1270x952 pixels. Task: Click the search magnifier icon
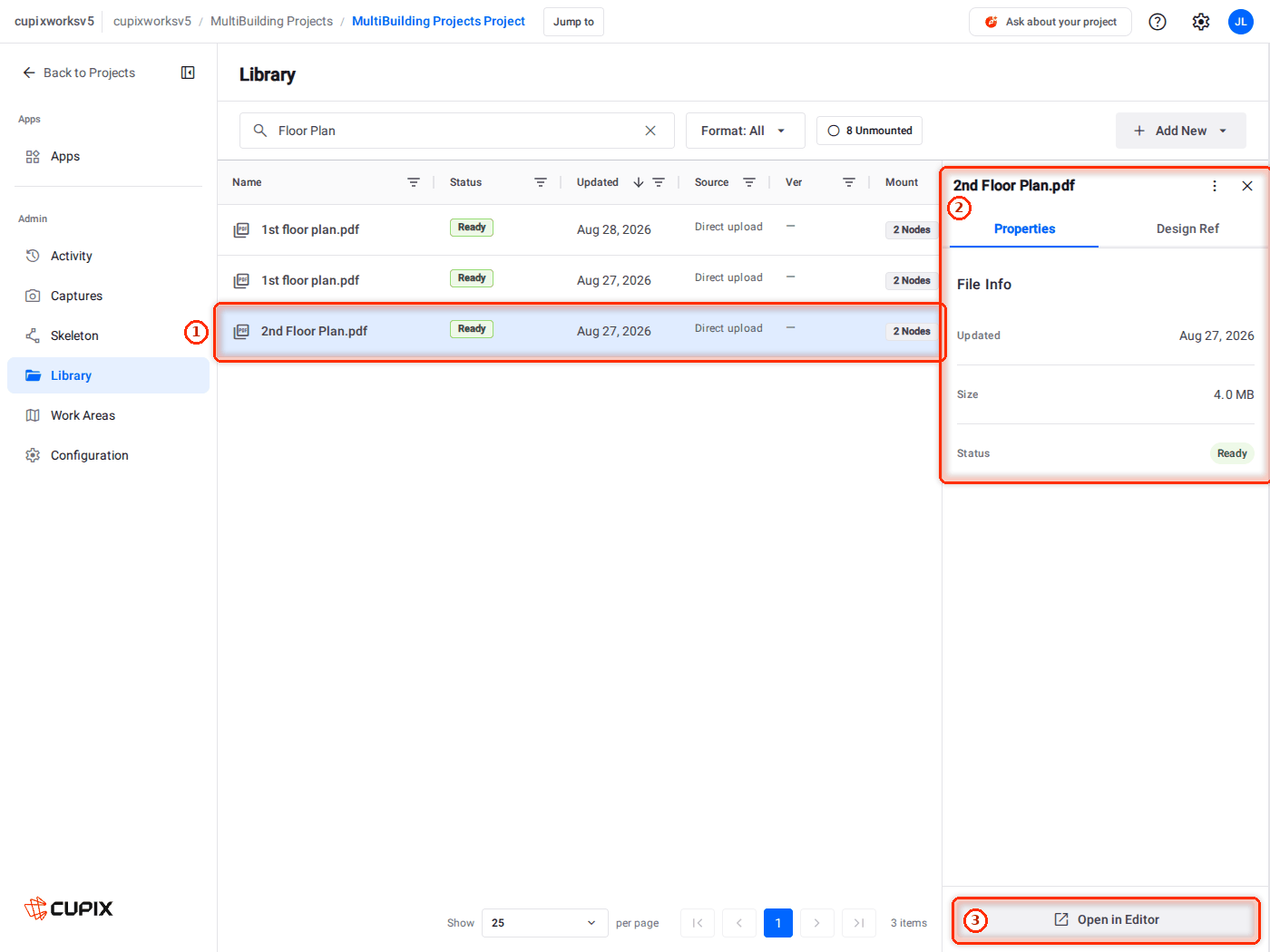(x=260, y=131)
